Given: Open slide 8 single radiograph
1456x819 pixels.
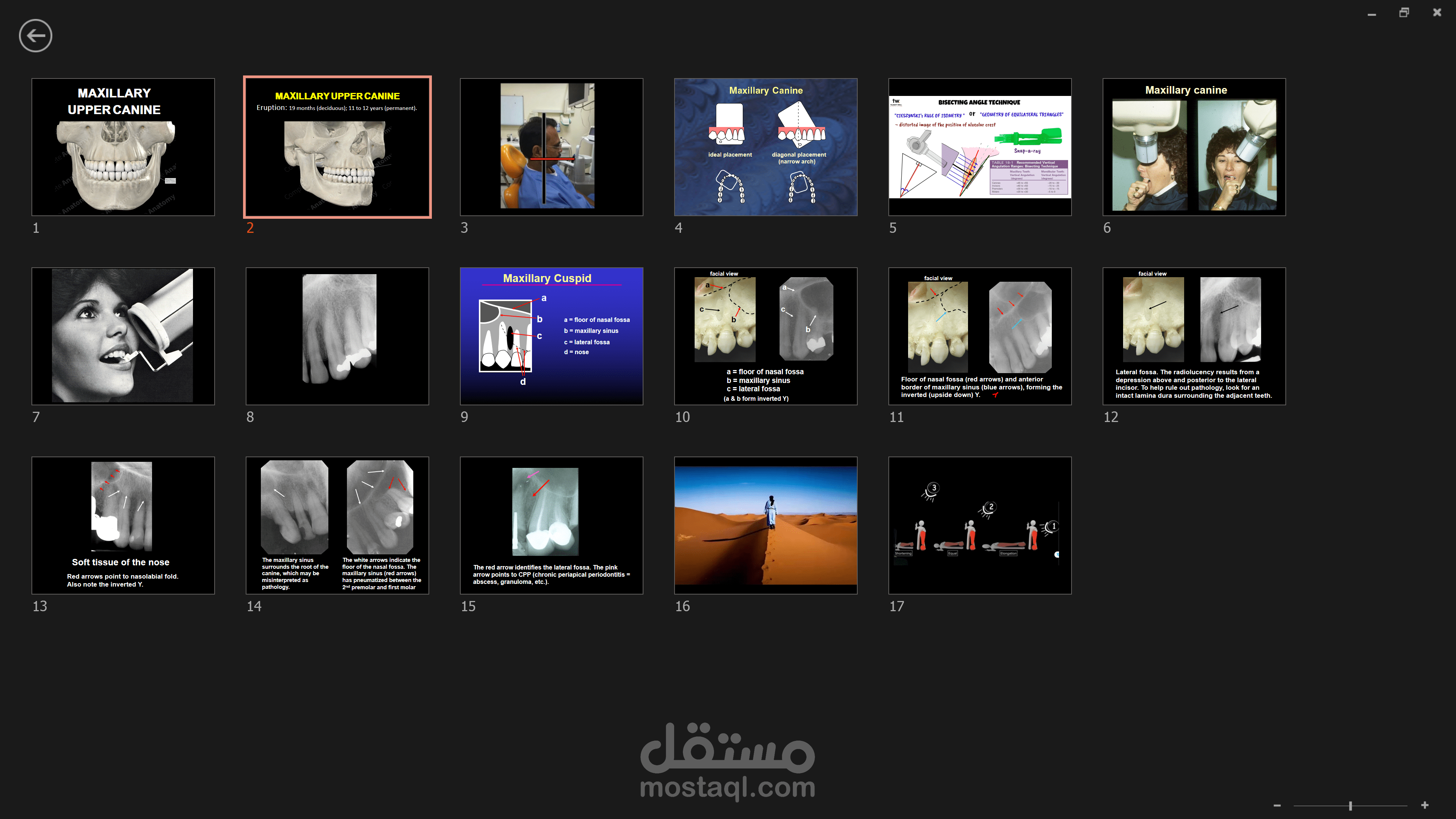Looking at the screenshot, I should [x=337, y=336].
